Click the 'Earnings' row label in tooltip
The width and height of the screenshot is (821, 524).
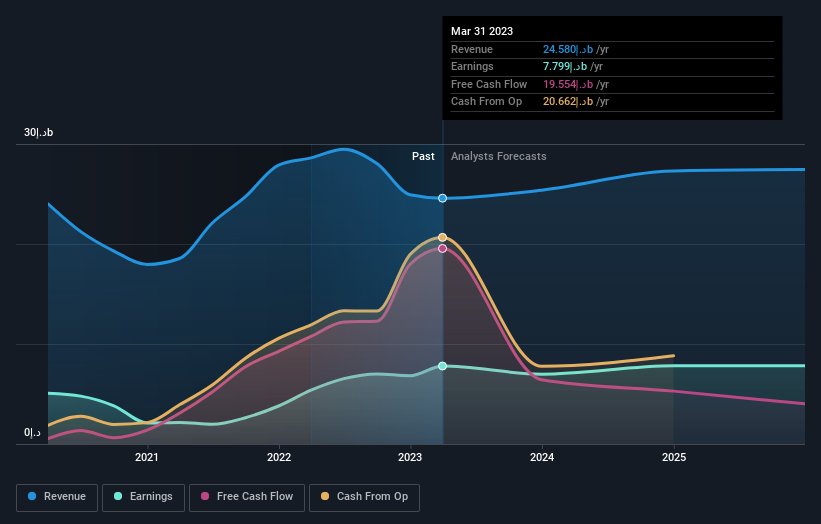tap(472, 66)
